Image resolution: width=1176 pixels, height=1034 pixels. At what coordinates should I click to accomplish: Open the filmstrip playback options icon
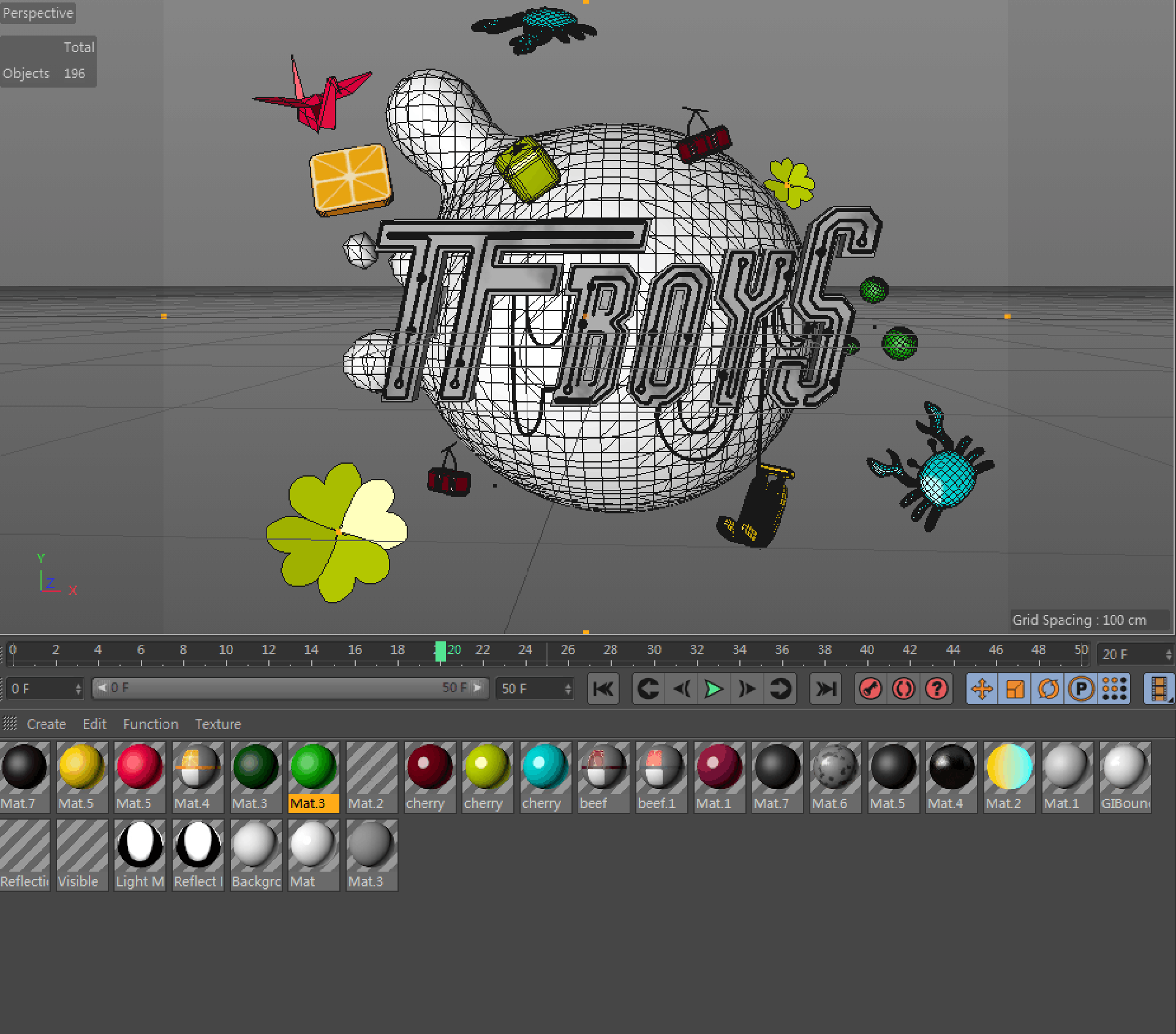[1158, 689]
